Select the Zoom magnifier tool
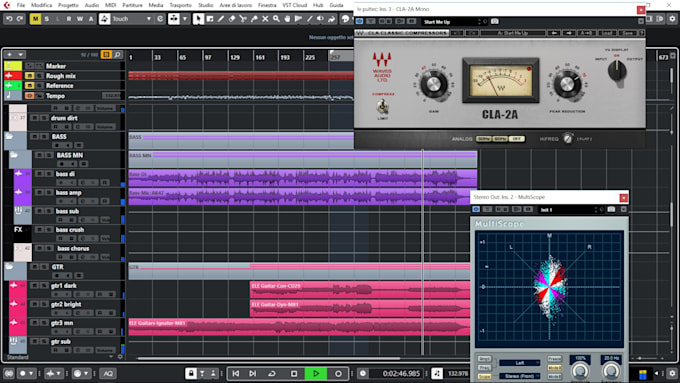Screen dimensions: 680x383 (276, 19)
